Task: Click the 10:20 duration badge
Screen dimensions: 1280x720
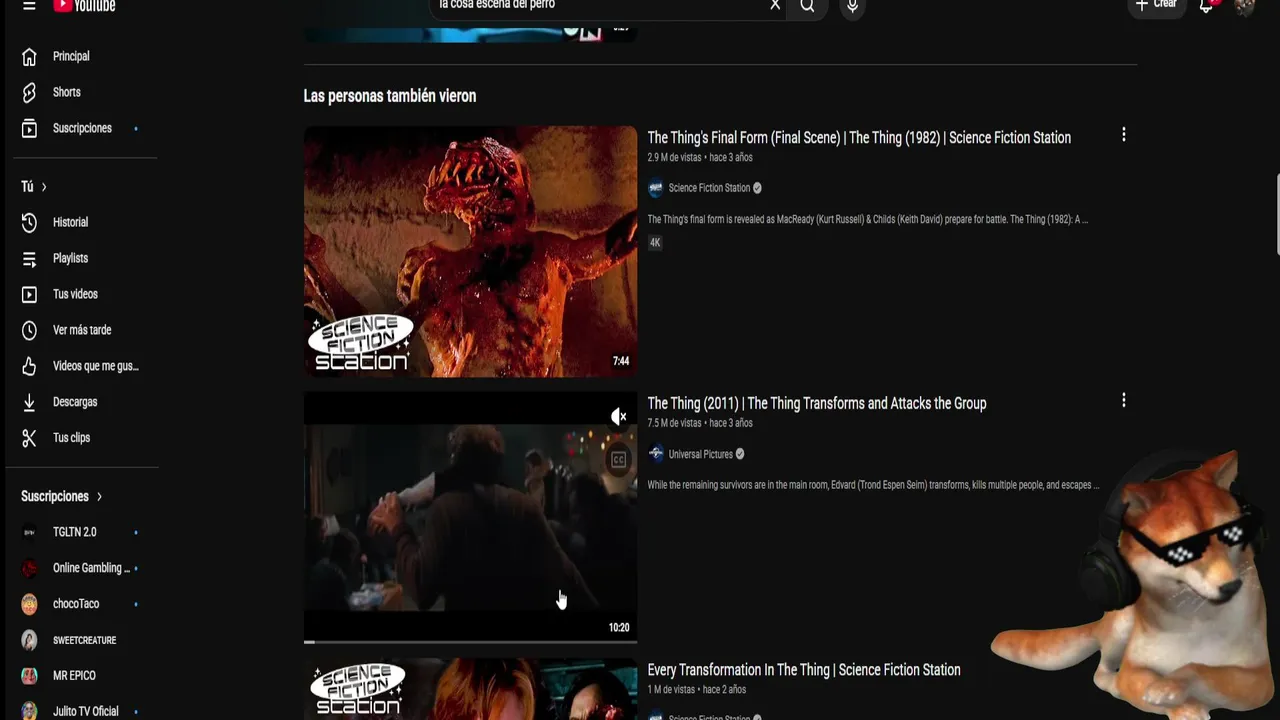Action: point(619,627)
